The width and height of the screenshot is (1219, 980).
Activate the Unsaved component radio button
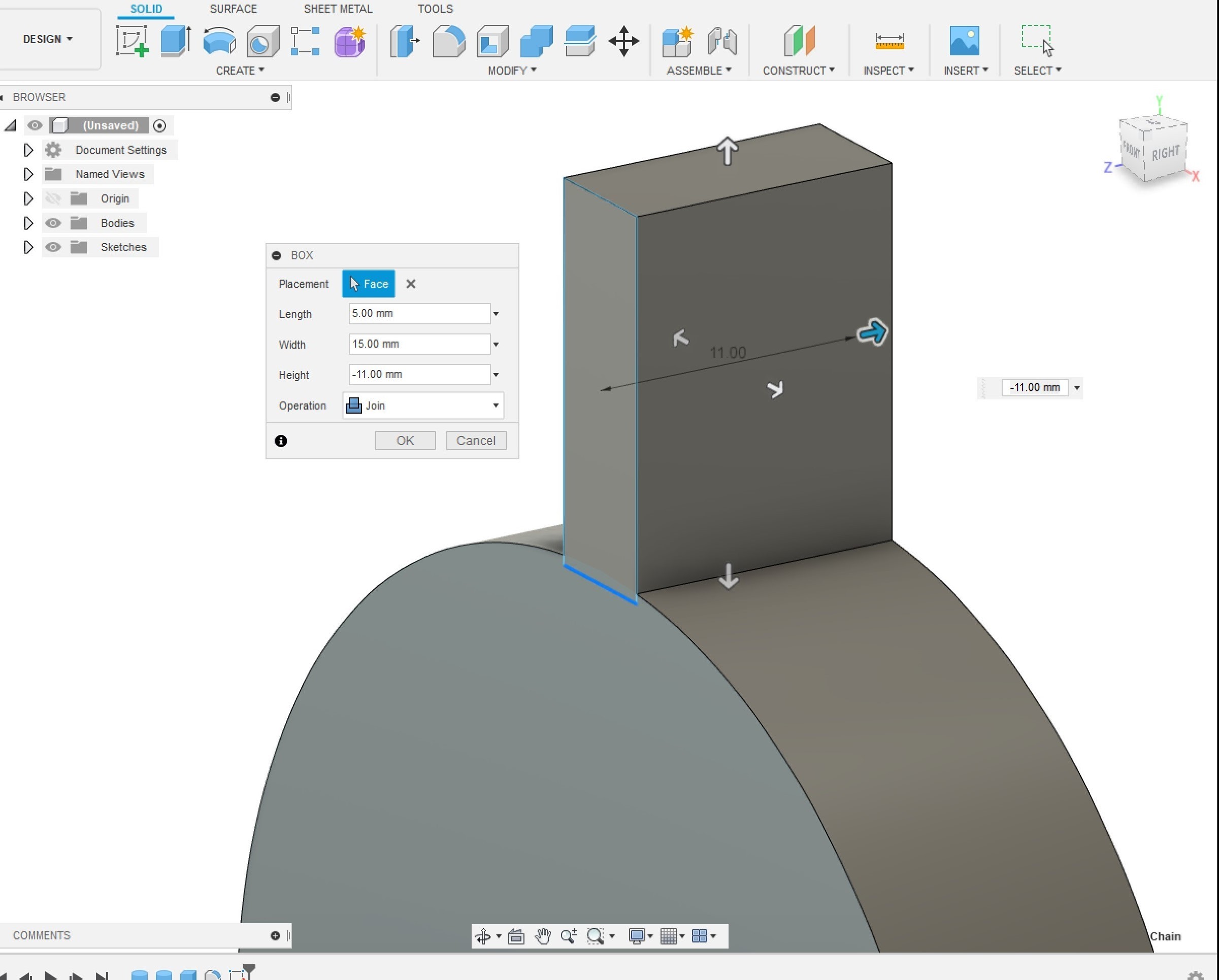(159, 125)
